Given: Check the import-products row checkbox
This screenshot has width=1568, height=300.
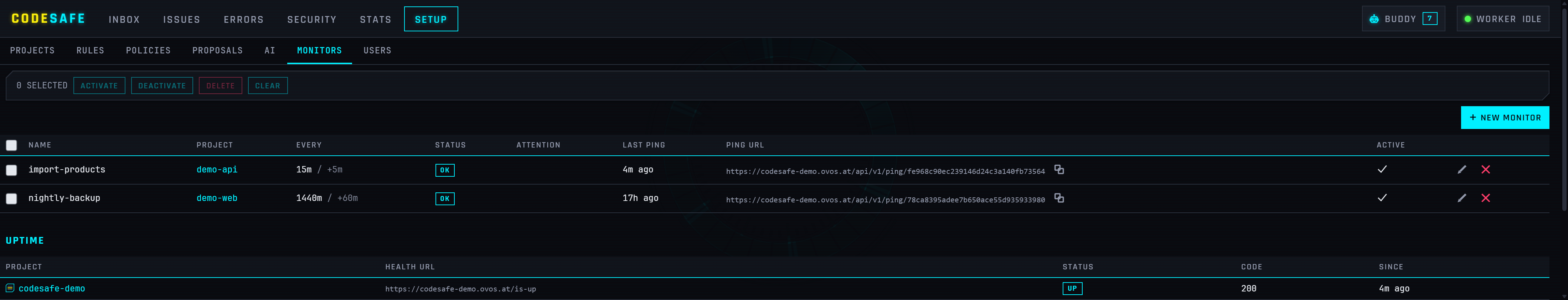Looking at the screenshot, I should tap(11, 170).
